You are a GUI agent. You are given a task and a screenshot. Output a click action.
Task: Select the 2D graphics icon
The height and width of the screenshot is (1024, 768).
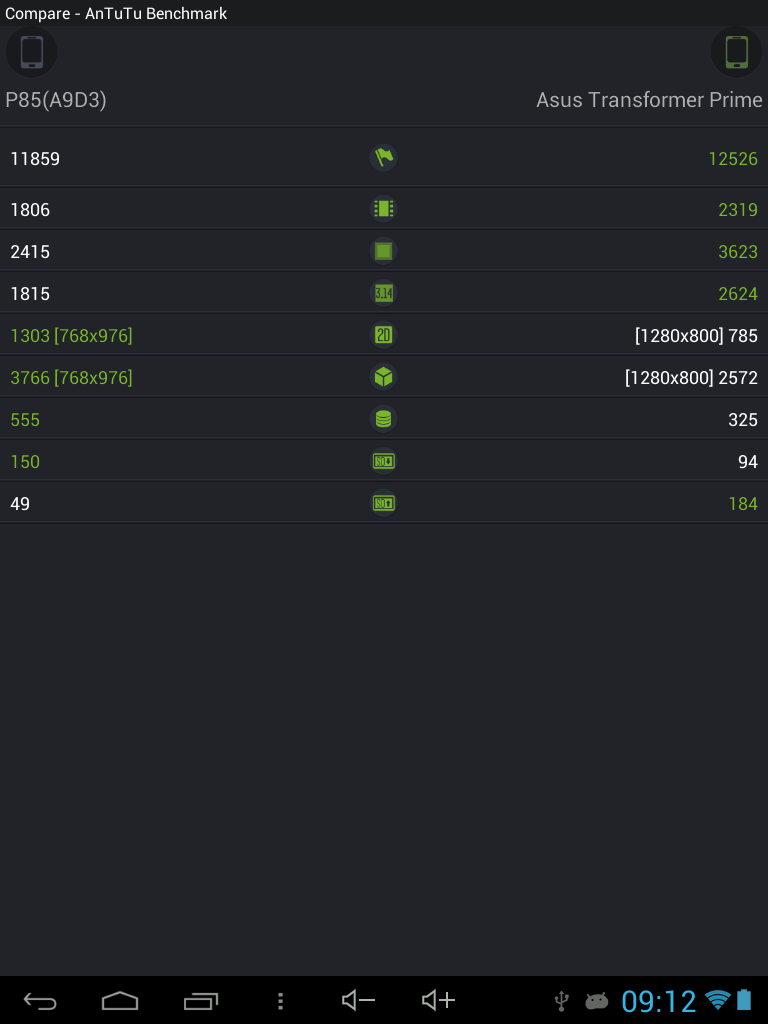point(383,335)
